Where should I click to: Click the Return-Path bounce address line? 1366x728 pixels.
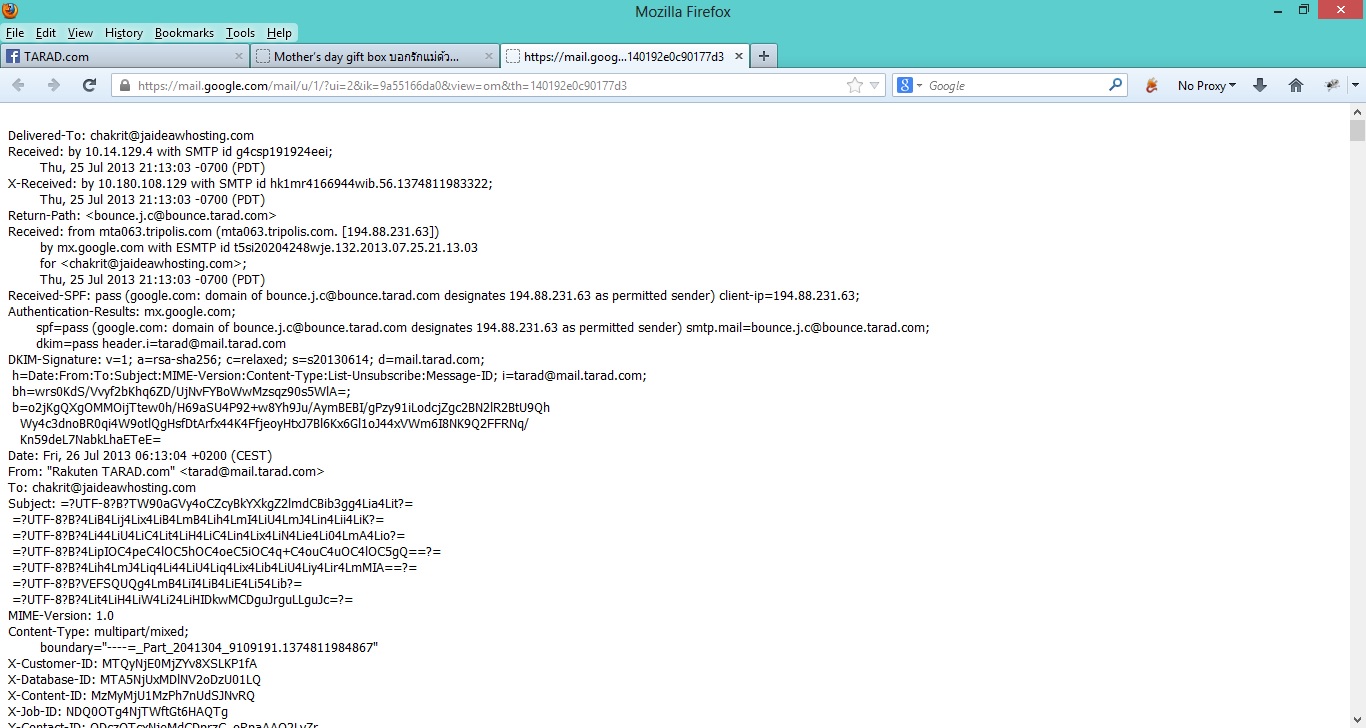click(142, 216)
